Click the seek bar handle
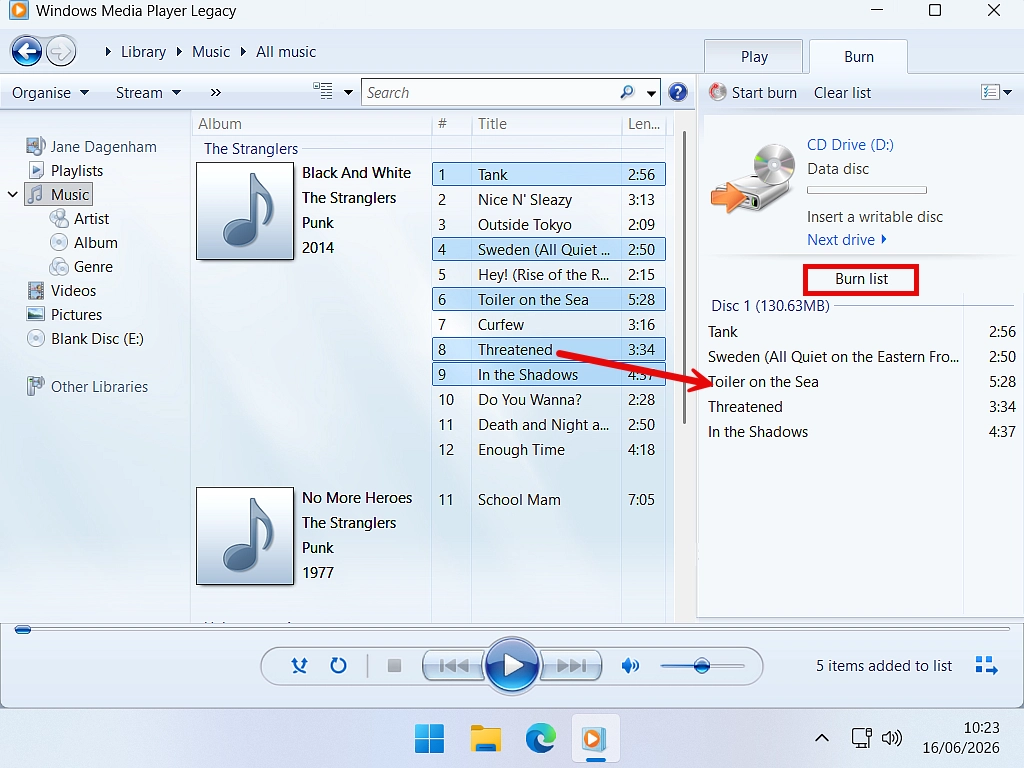The image size is (1024, 768). pyautogui.click(x=23, y=630)
